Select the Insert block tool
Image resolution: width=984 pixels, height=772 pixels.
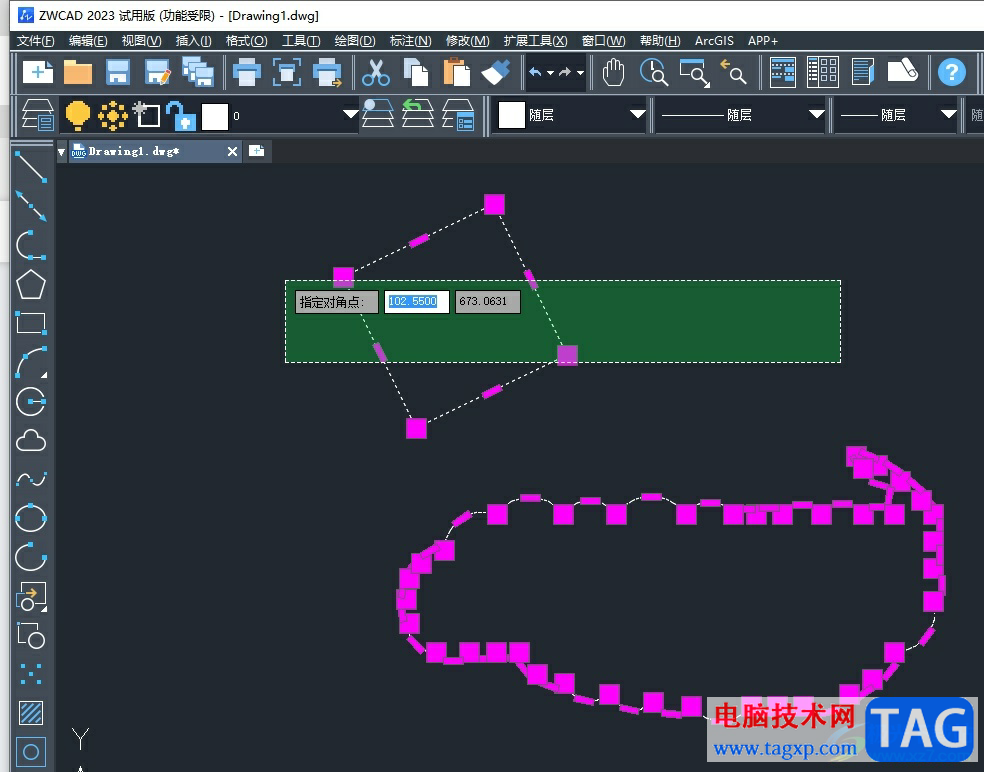click(x=31, y=597)
